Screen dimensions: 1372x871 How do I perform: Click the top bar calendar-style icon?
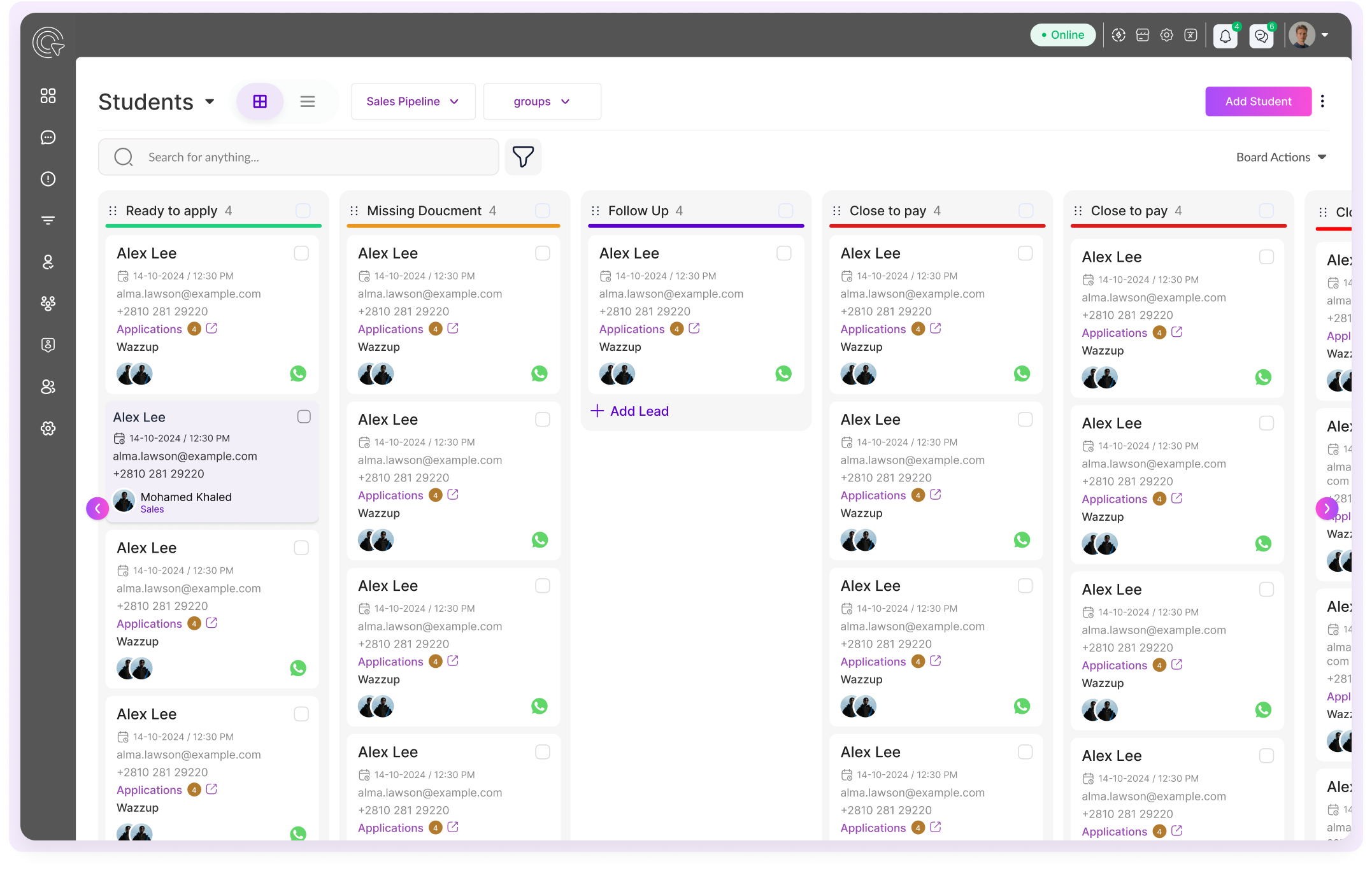[1143, 35]
